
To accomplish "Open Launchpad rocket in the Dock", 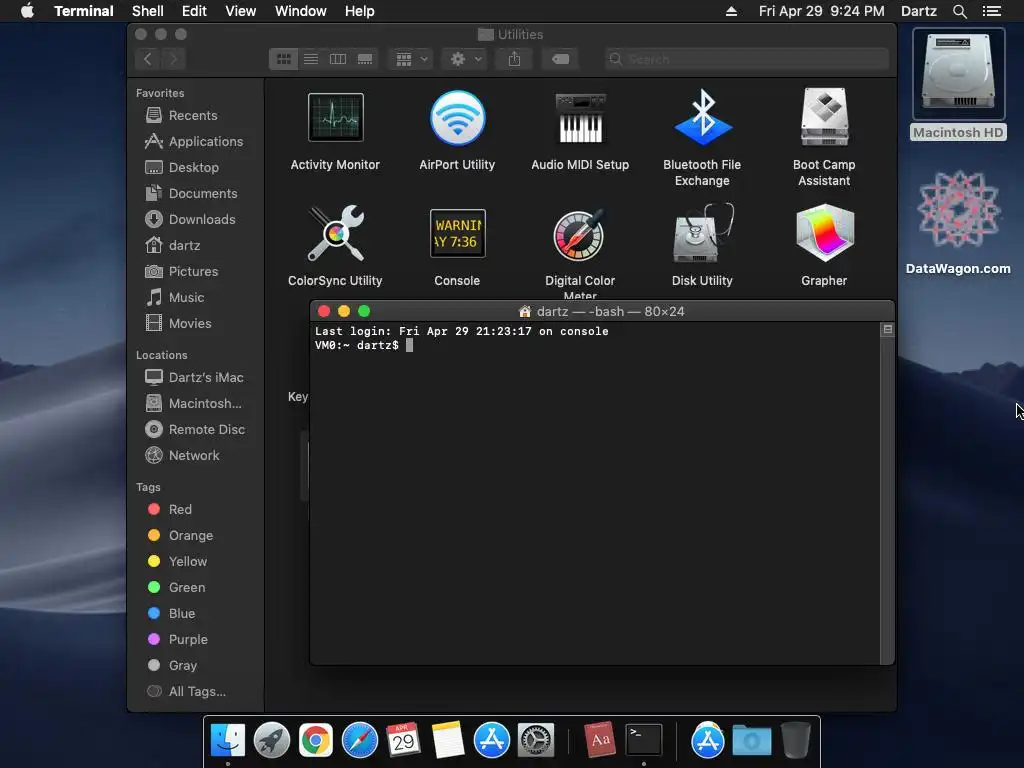I will click(272, 740).
